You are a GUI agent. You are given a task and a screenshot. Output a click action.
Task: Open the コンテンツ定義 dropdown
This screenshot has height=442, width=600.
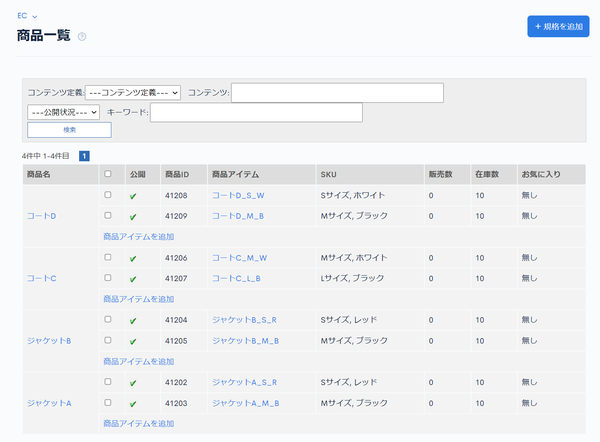133,93
